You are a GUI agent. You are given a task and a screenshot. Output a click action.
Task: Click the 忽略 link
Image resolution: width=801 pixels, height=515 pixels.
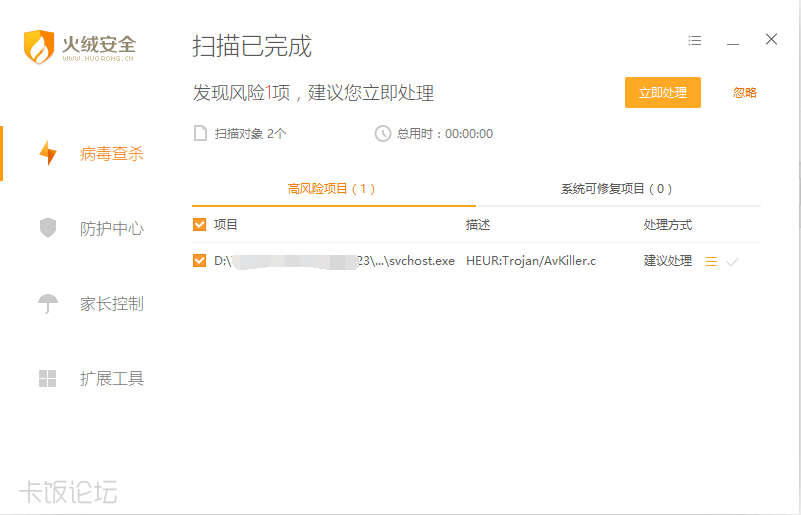tap(744, 93)
